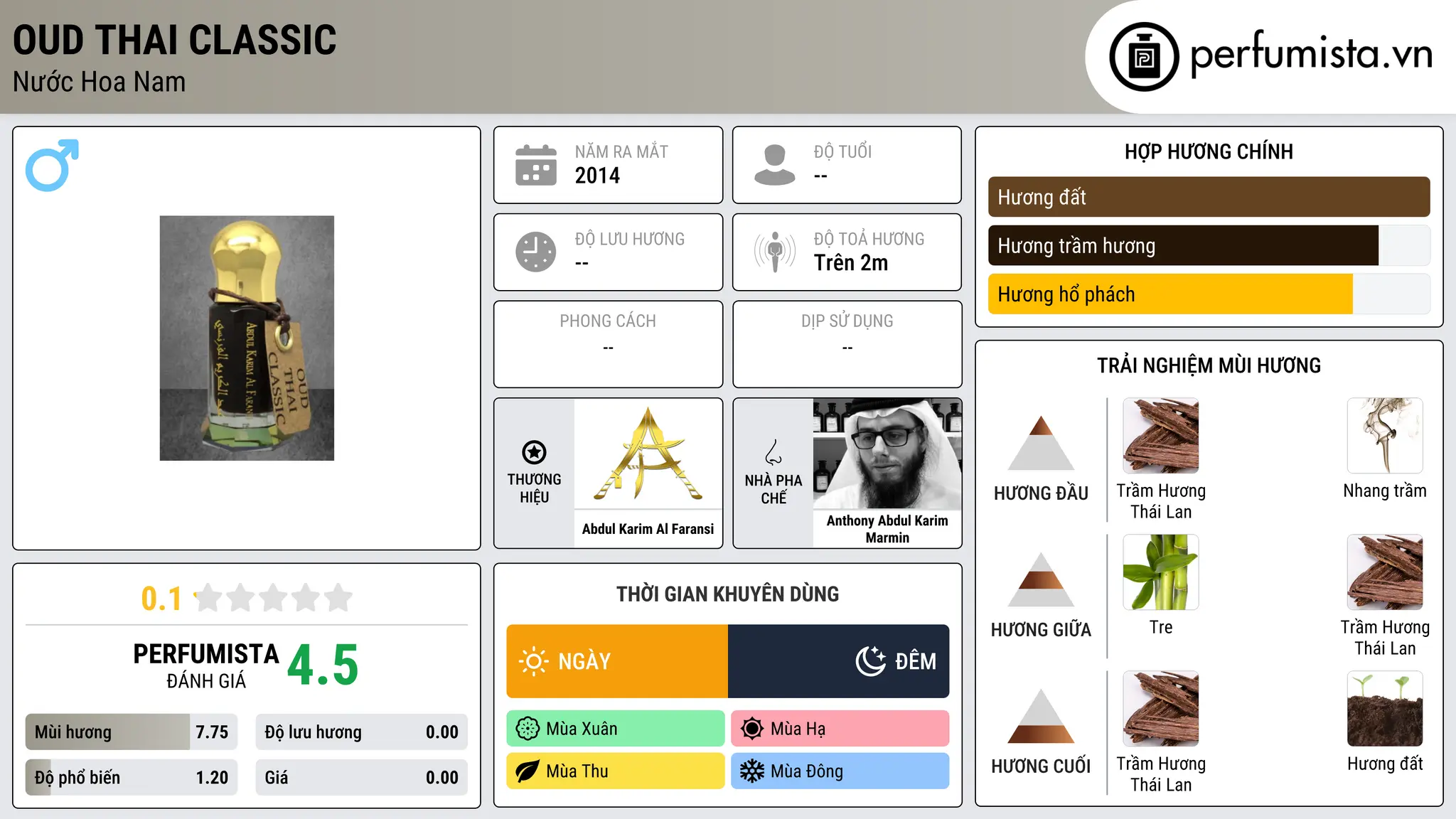Select the Trầm Hương Thái Lan top note image
Image resolution: width=1456 pixels, height=819 pixels.
(x=1161, y=436)
